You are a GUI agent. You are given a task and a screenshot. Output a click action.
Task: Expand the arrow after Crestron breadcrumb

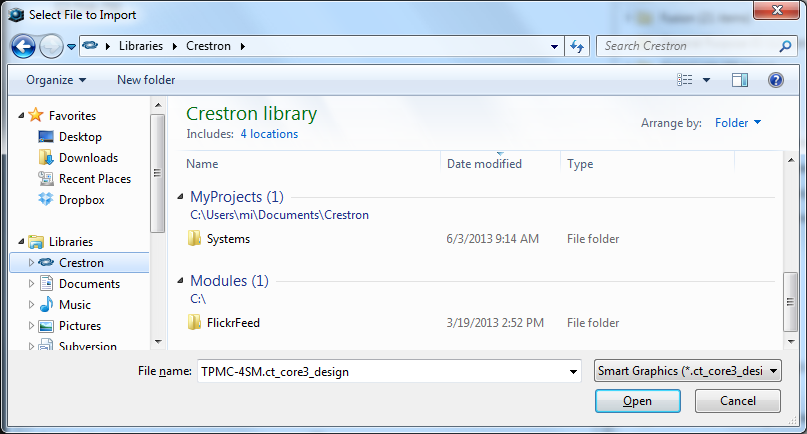242,46
